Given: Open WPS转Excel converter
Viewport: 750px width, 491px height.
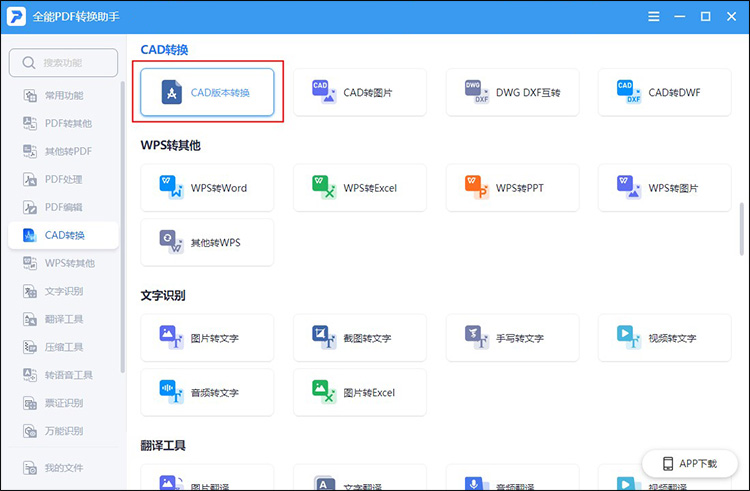Looking at the screenshot, I should (x=360, y=188).
